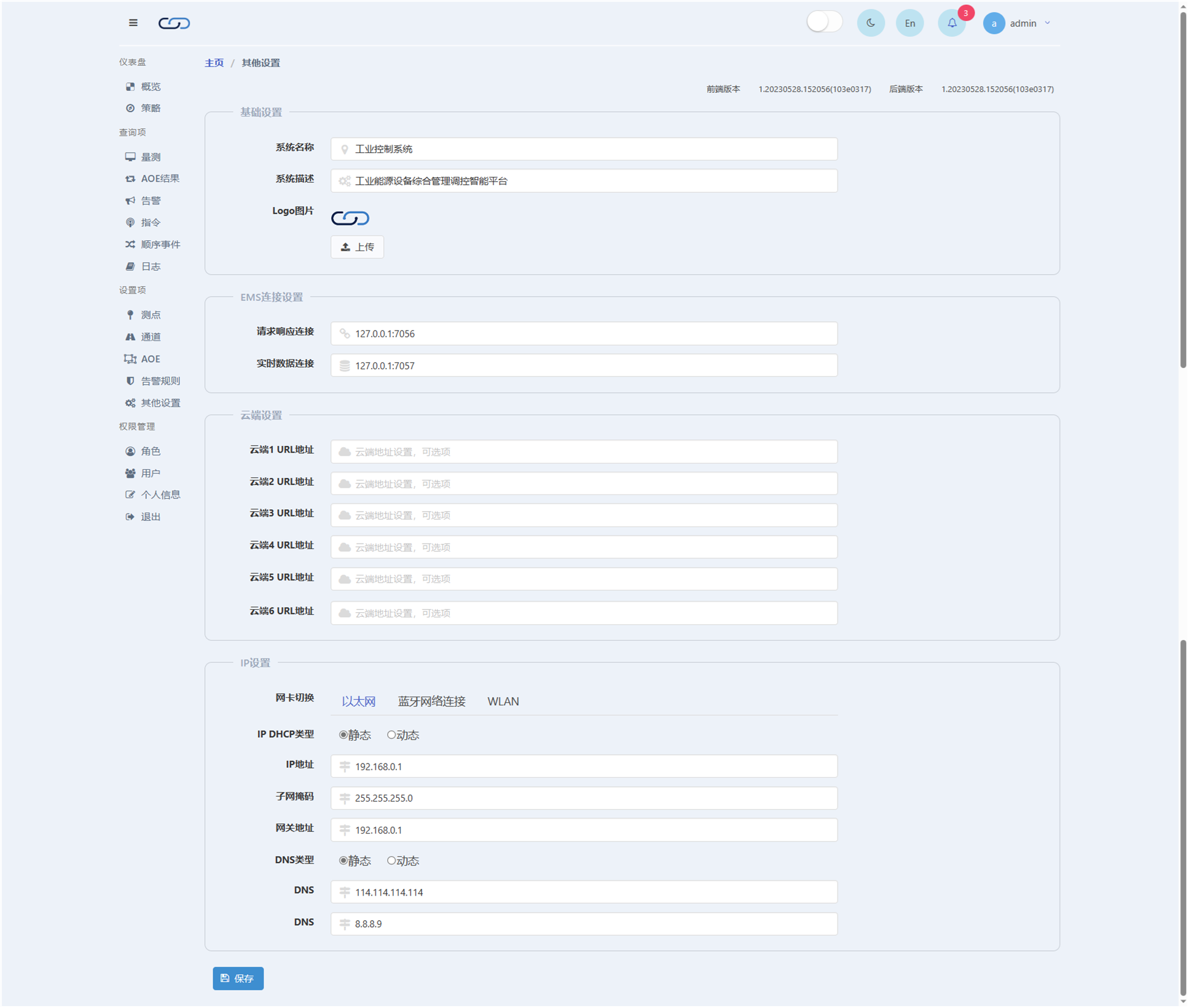
Task: Switch to 蓝牙网络连接 tab
Action: [431, 701]
